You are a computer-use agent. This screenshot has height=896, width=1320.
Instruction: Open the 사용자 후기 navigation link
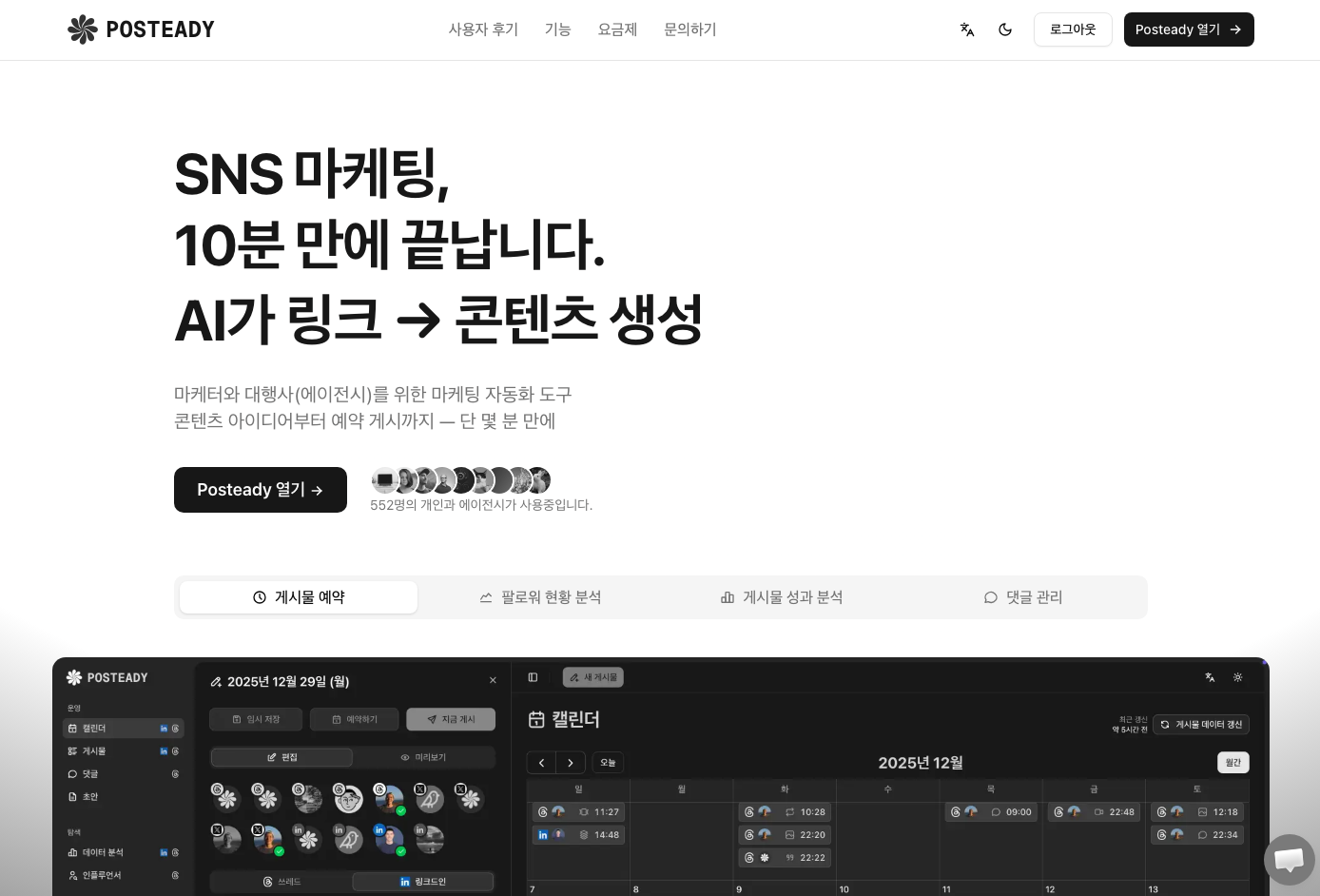[x=483, y=29]
